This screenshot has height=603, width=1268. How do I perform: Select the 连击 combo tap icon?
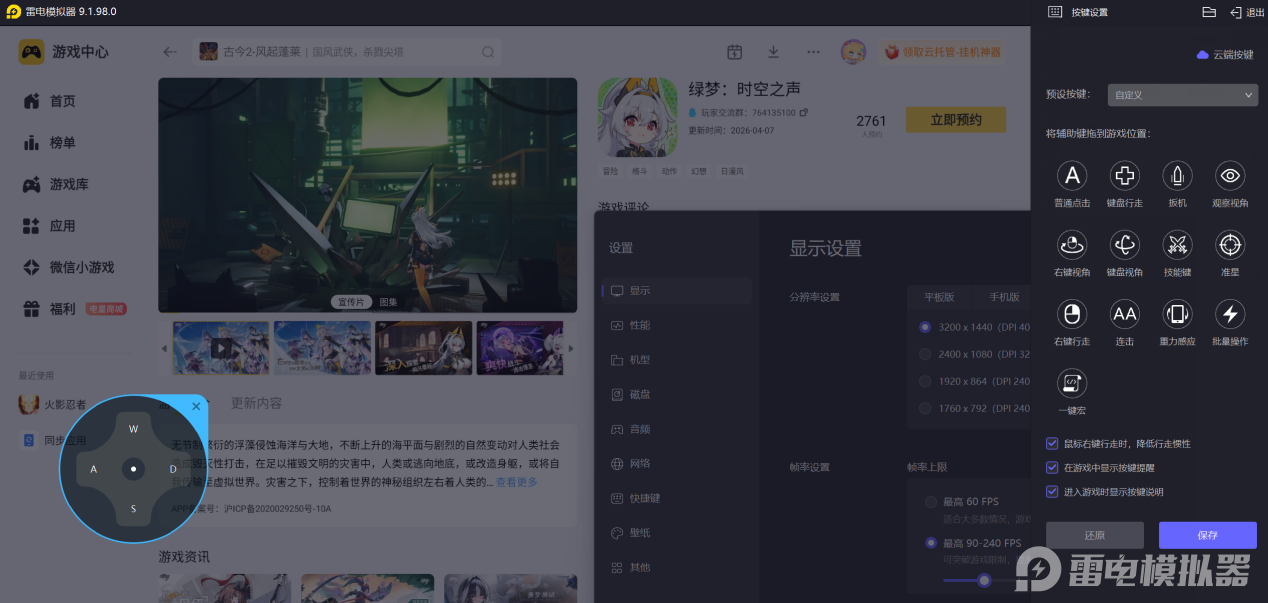click(x=1125, y=314)
